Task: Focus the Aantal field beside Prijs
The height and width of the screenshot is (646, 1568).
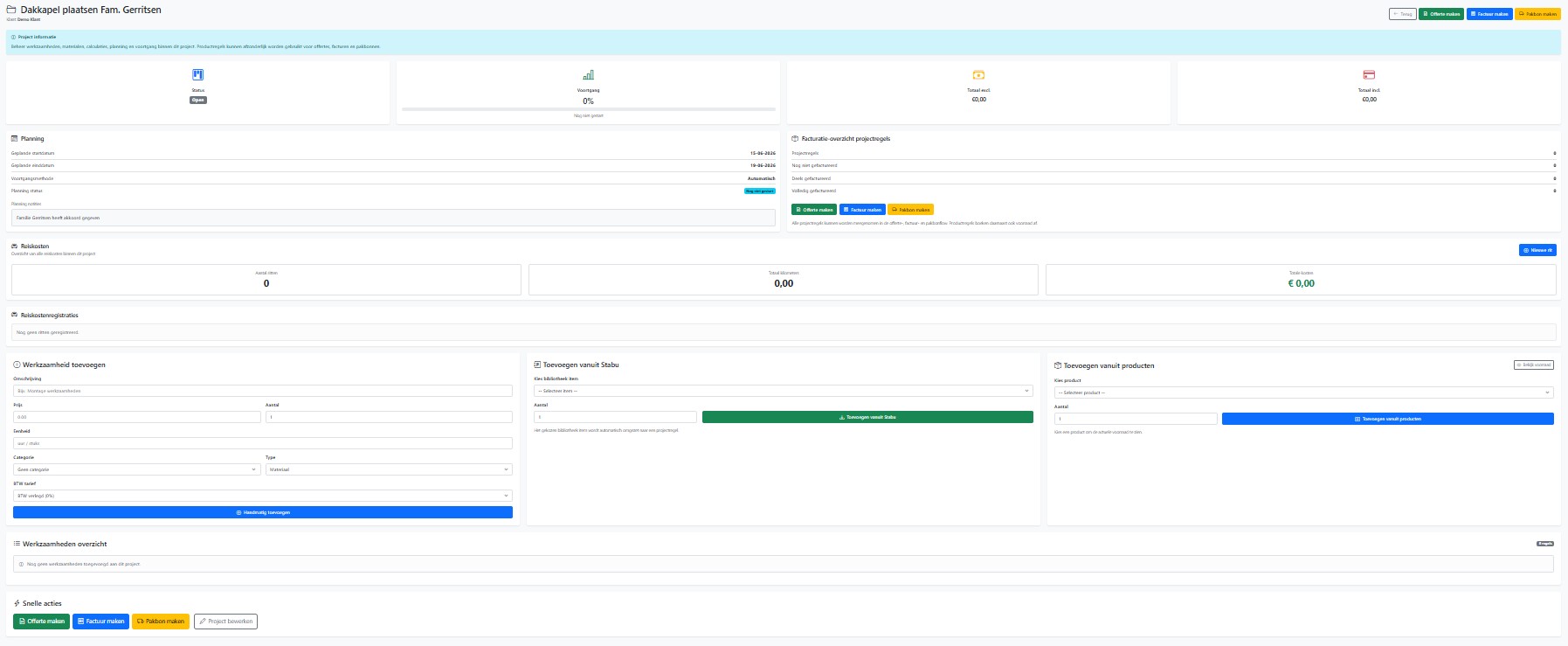Action: (389, 417)
